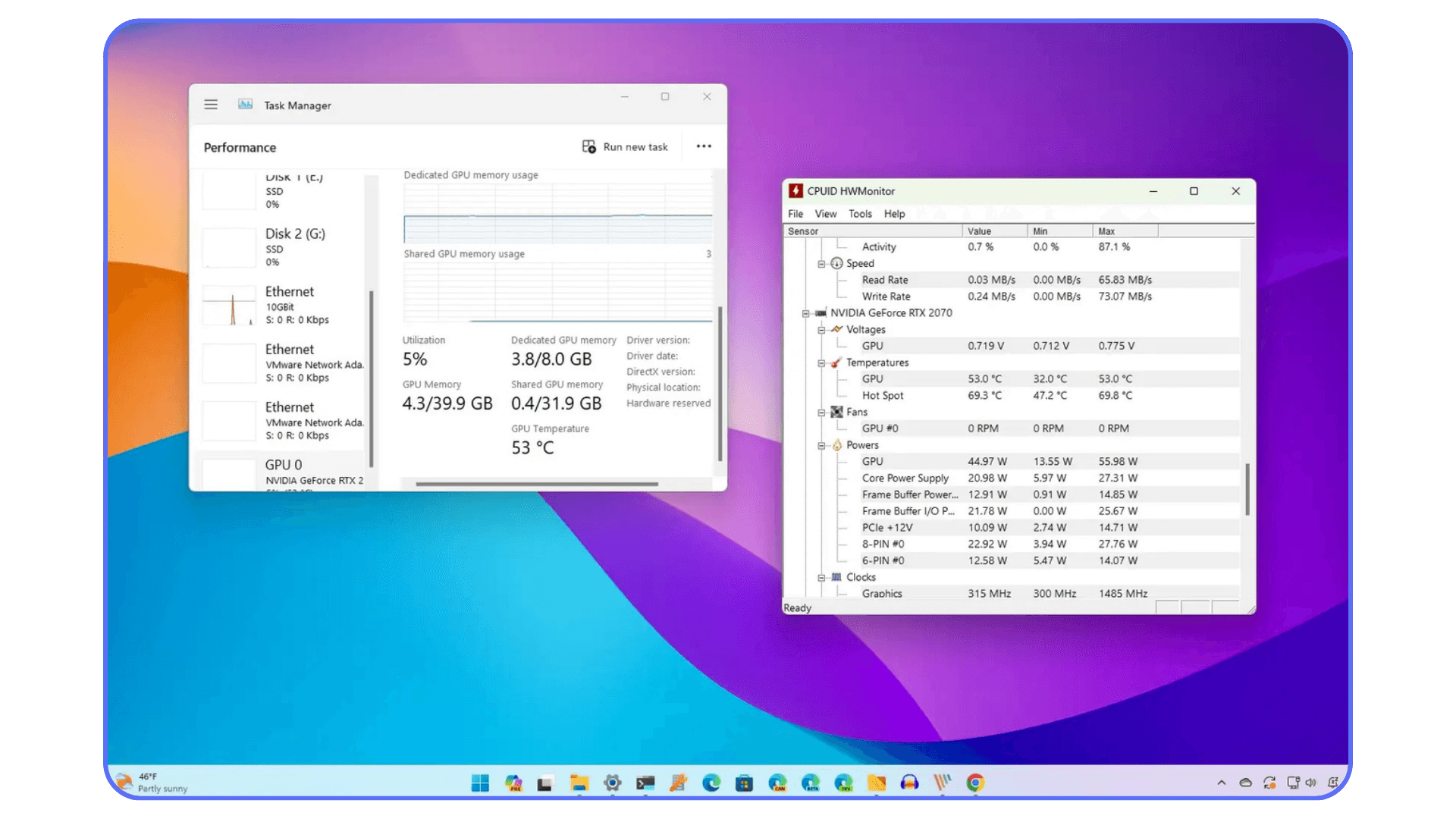Click the GPU Temperature value 53 °C

(532, 448)
